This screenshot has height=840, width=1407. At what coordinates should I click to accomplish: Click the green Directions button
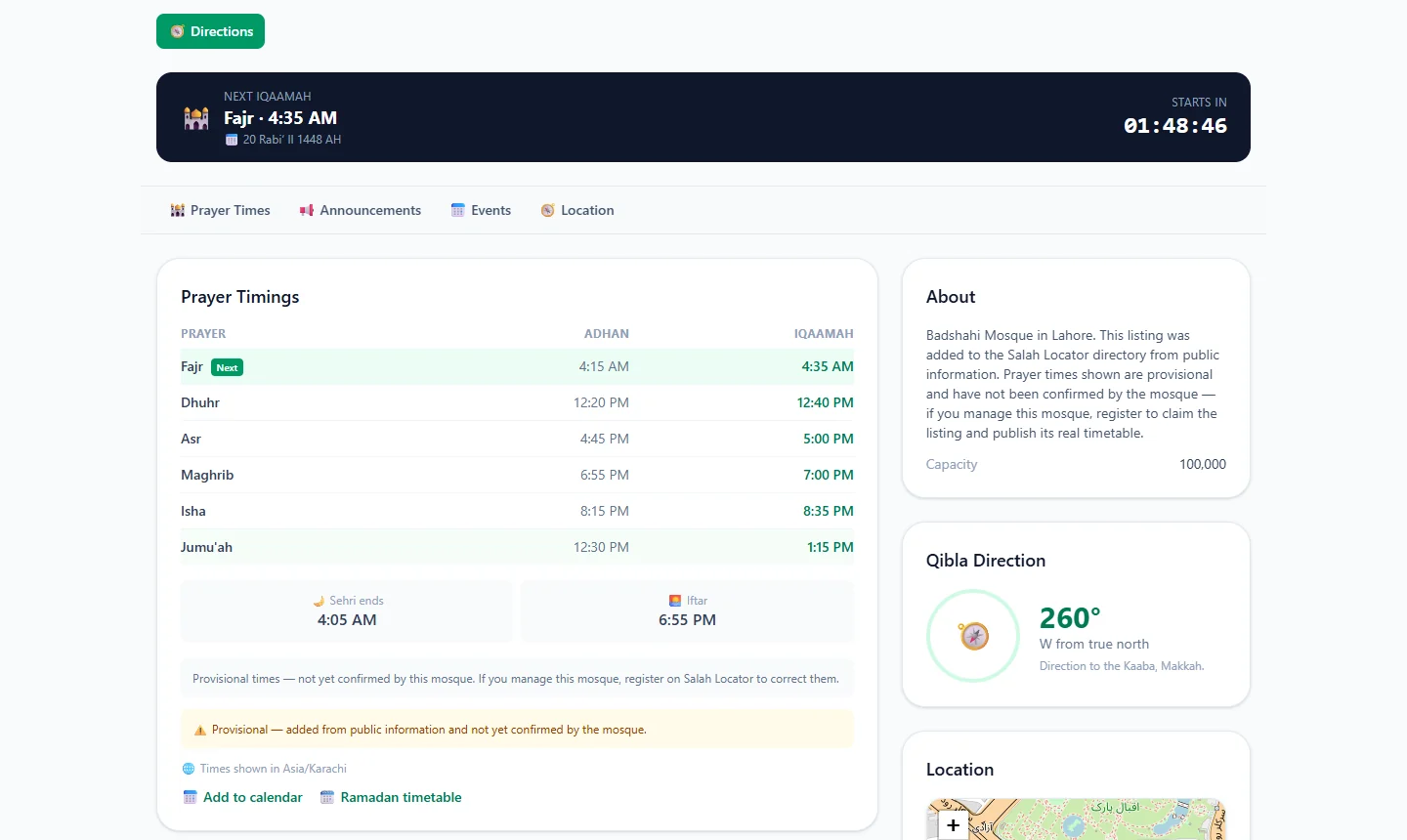click(210, 31)
